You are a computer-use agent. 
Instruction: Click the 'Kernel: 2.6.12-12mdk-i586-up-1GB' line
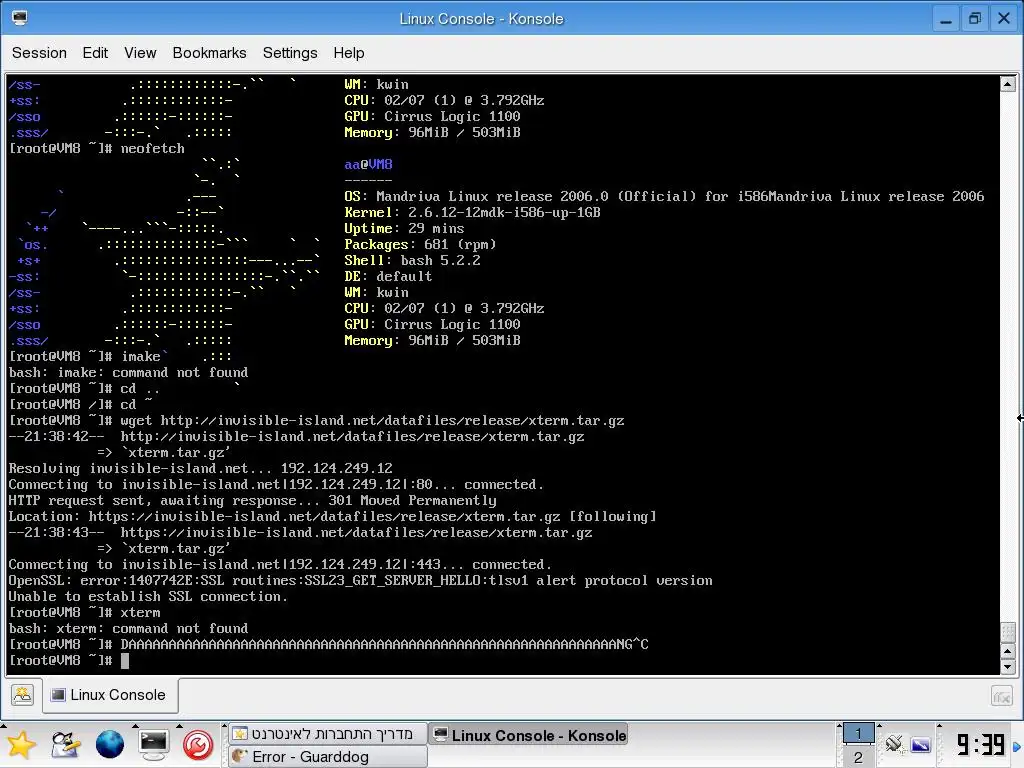pyautogui.click(x=472, y=213)
